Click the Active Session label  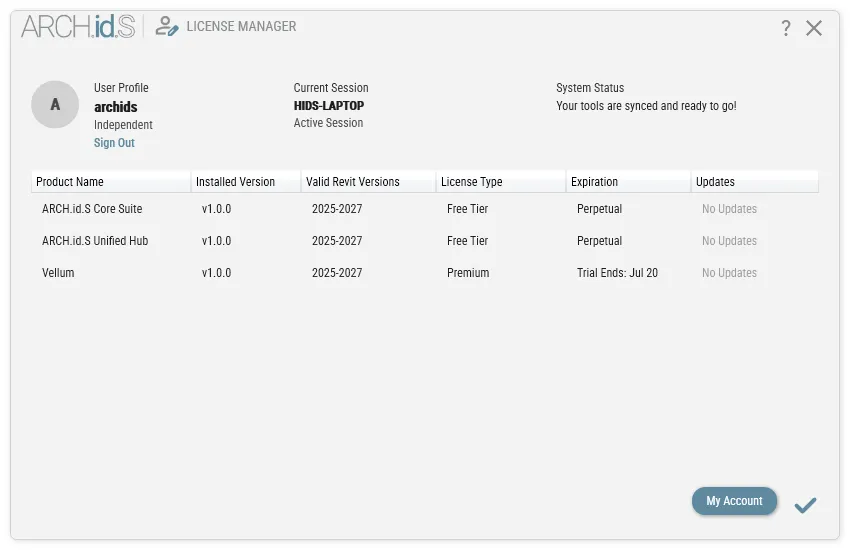(x=328, y=123)
